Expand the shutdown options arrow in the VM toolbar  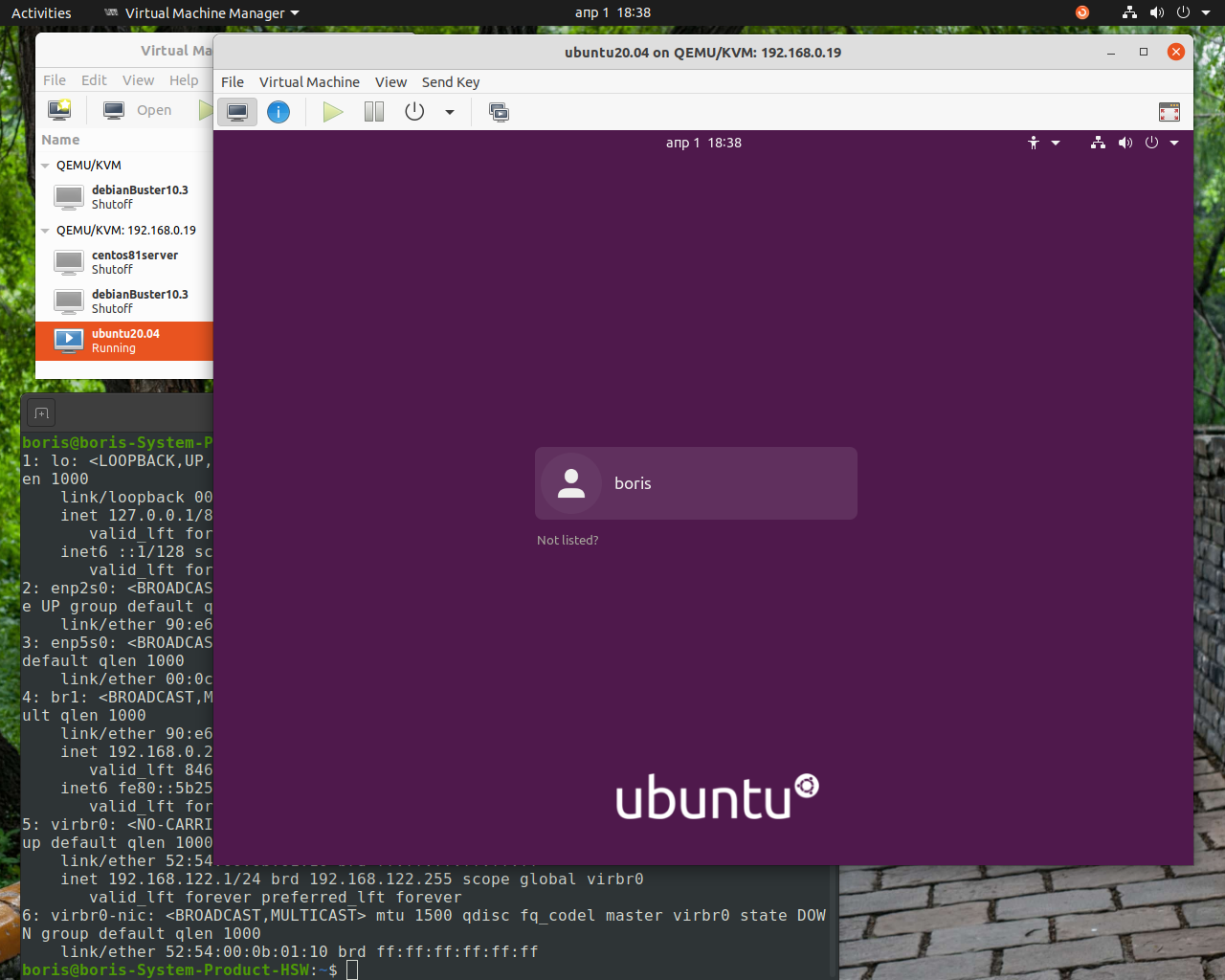tap(450, 111)
